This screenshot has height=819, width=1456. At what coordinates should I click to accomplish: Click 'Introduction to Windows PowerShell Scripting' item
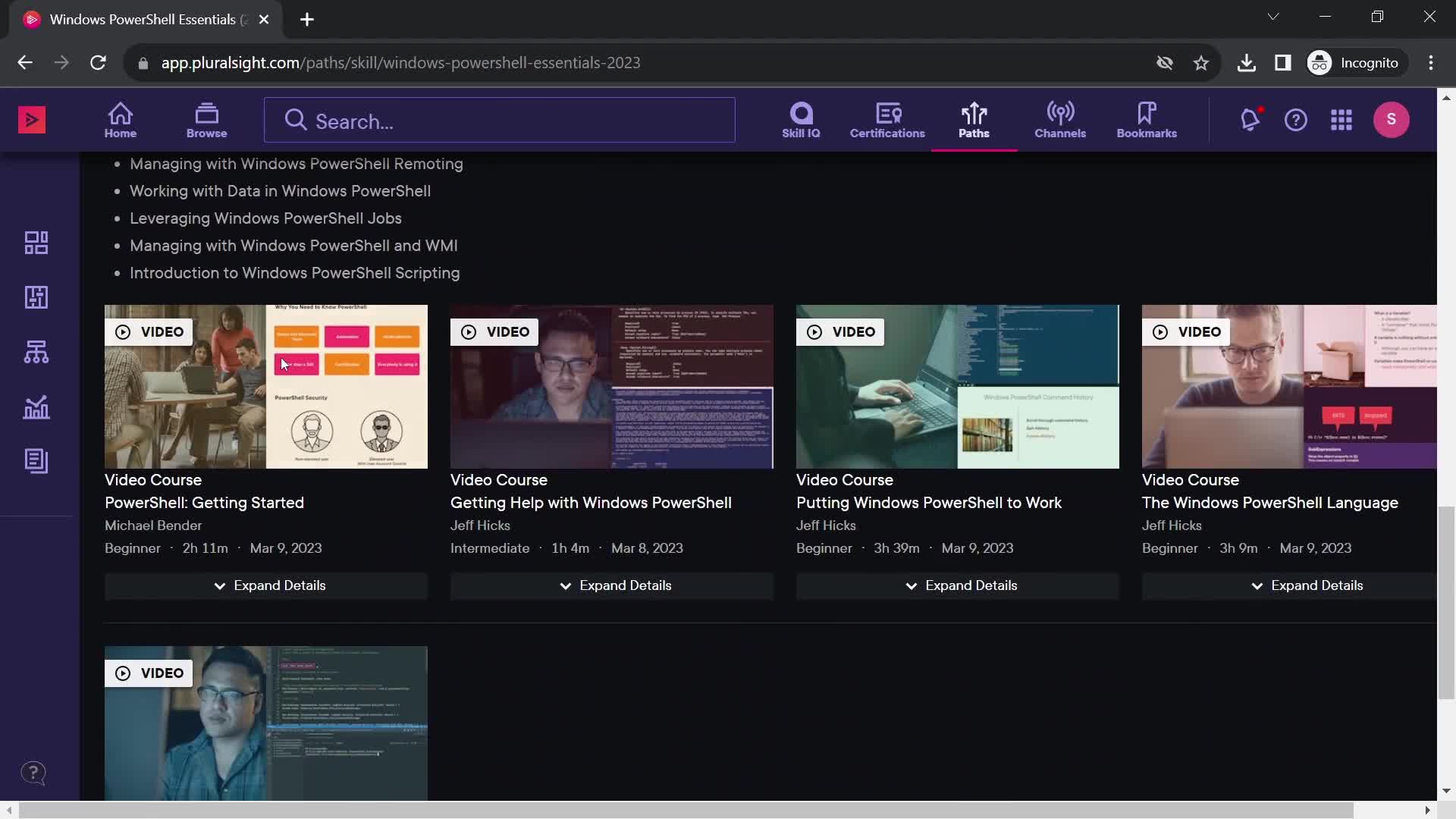coord(294,273)
